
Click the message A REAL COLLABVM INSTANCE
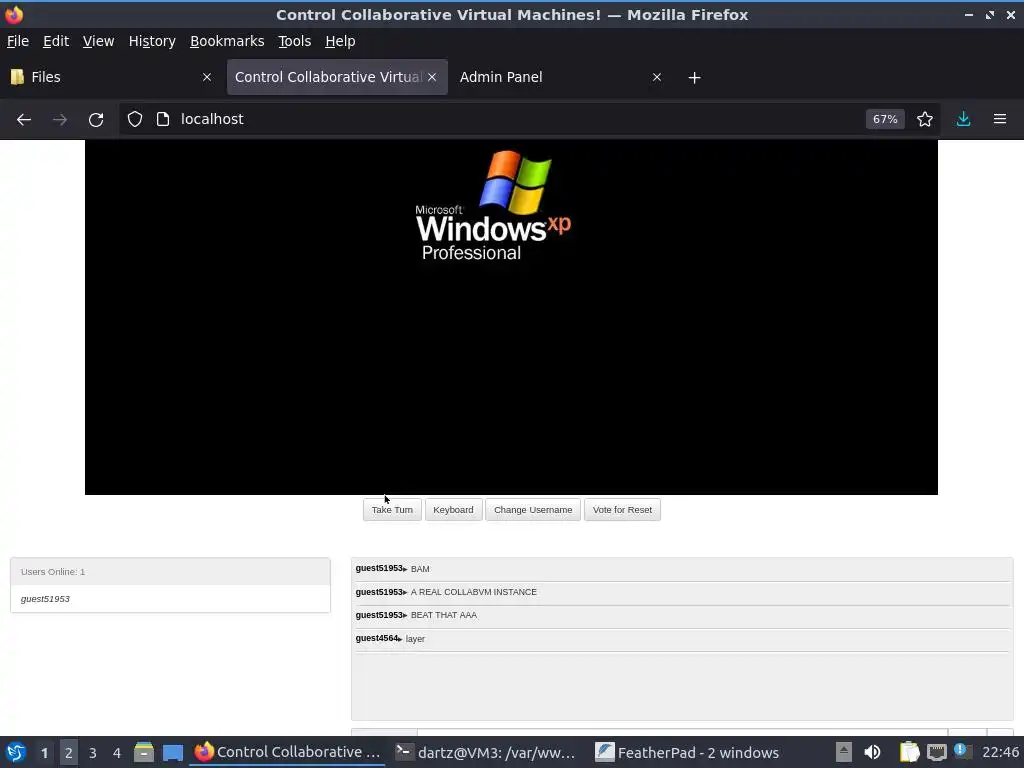[x=473, y=592]
